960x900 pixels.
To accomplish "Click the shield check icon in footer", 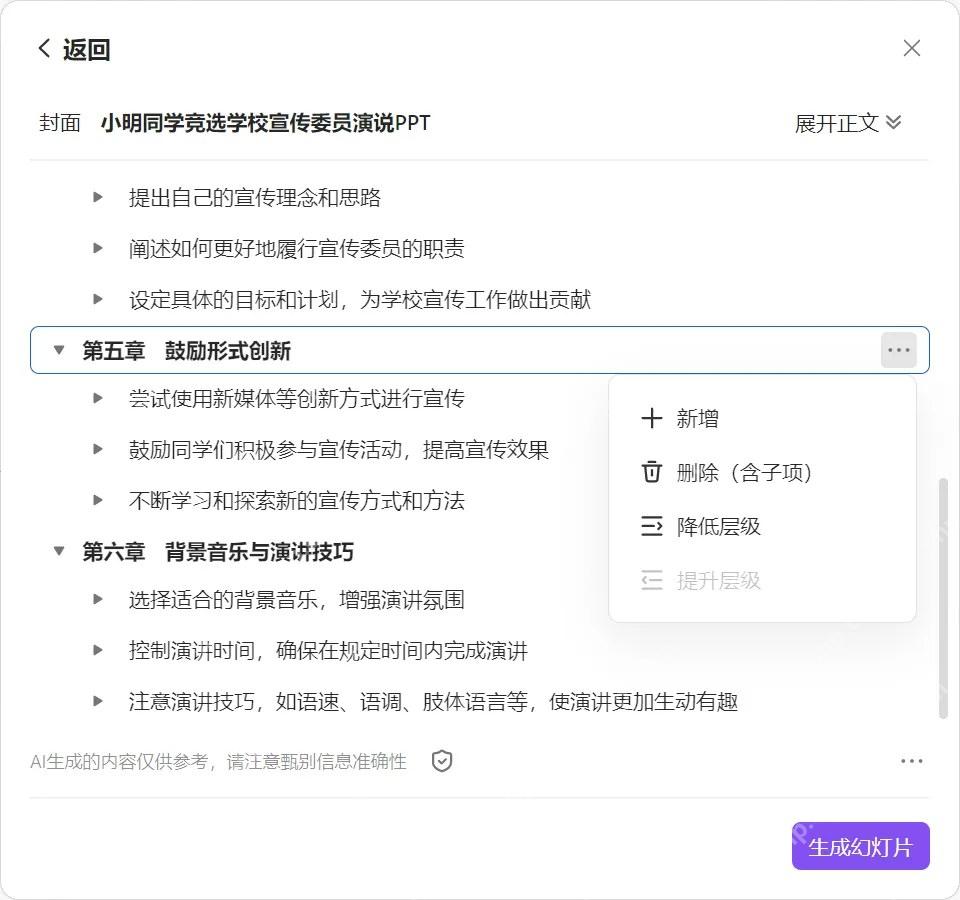I will pos(441,761).
